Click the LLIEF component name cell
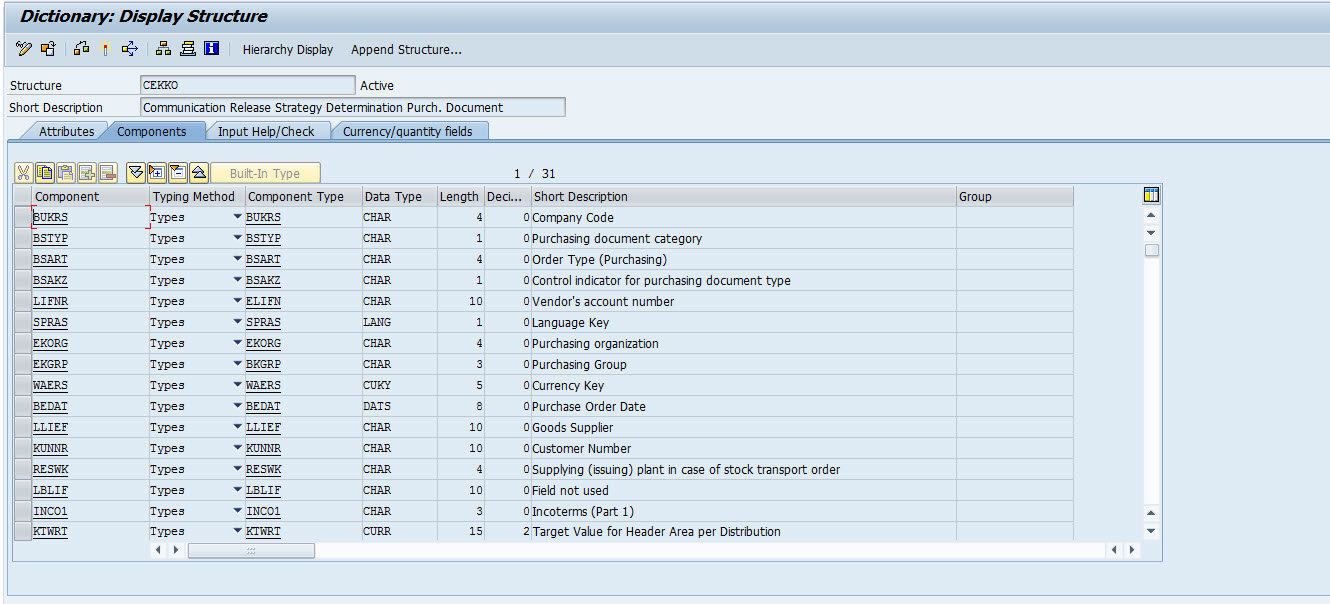 (x=90, y=427)
